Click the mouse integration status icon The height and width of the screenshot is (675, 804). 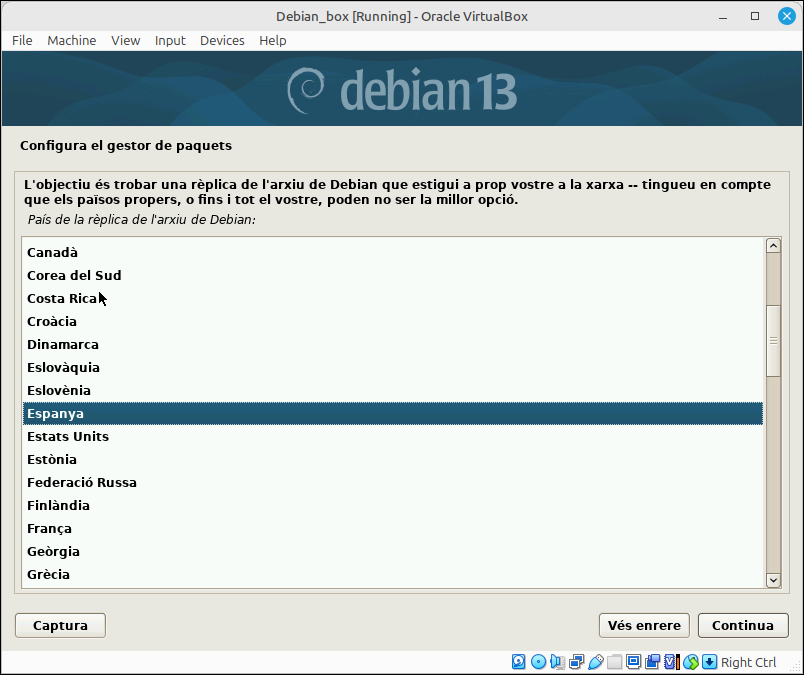[x=691, y=662]
